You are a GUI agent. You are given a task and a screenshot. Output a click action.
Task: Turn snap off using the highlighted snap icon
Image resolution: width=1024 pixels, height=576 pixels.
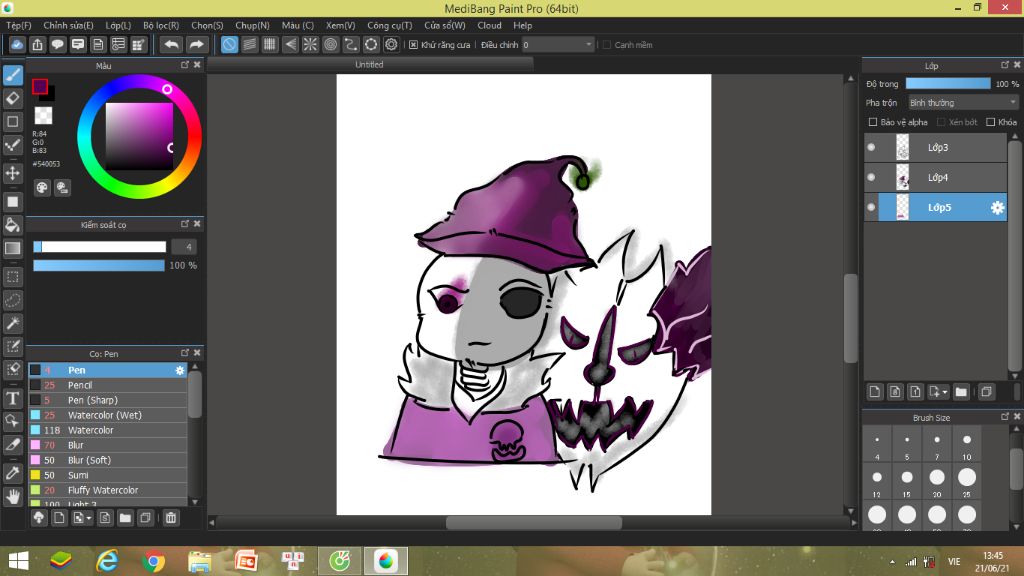tap(229, 44)
